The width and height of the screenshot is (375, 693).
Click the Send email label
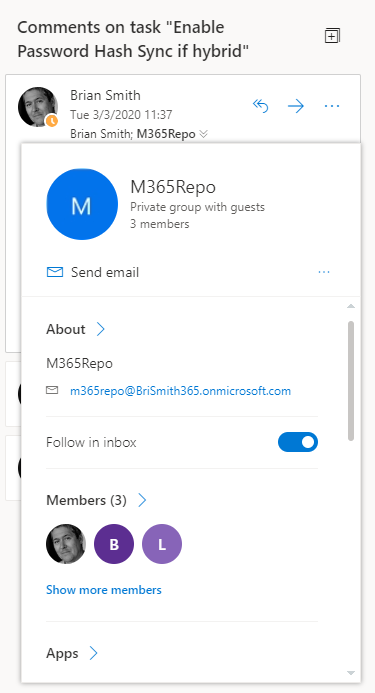click(x=105, y=272)
